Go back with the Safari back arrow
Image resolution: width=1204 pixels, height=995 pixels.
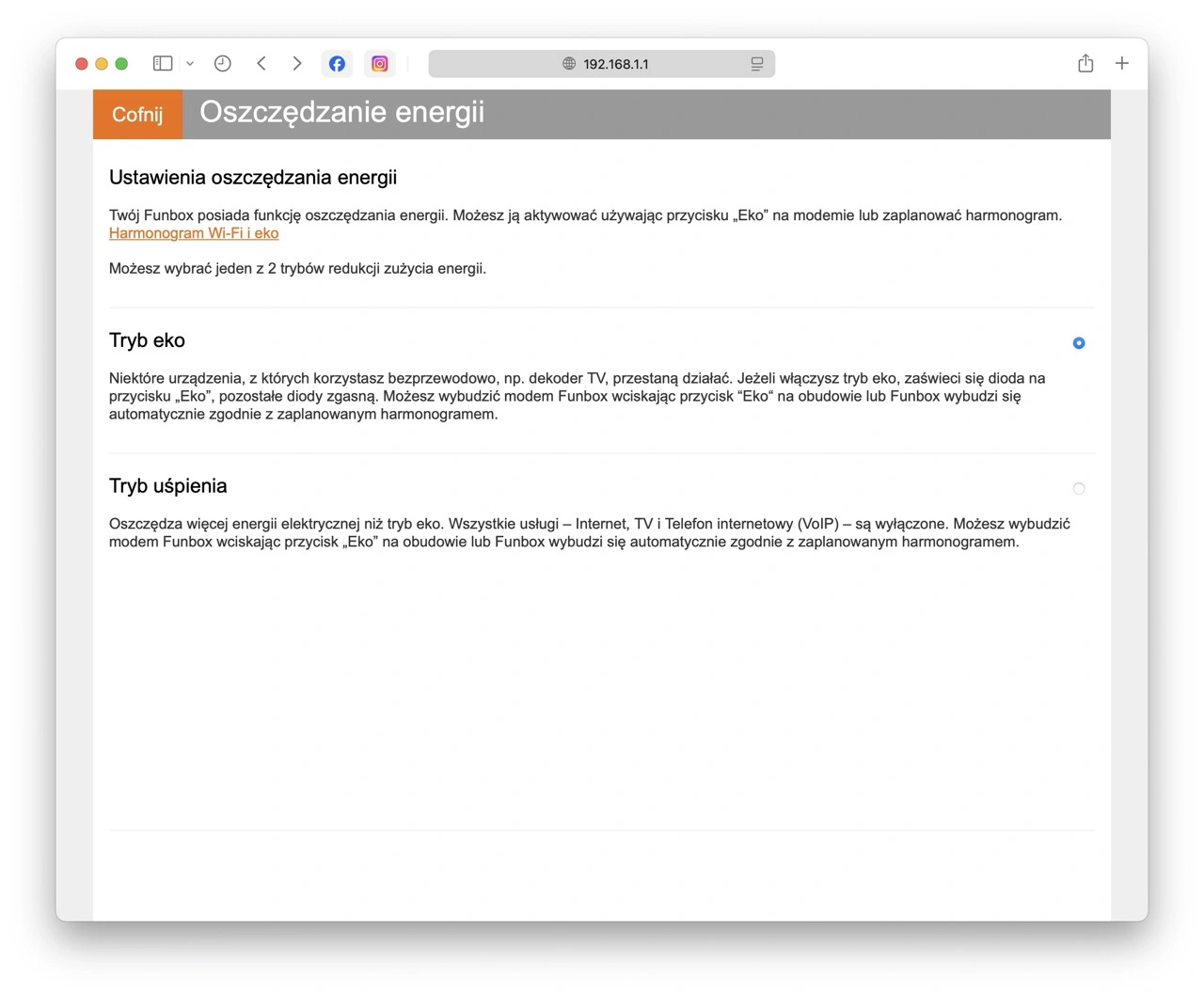(261, 64)
